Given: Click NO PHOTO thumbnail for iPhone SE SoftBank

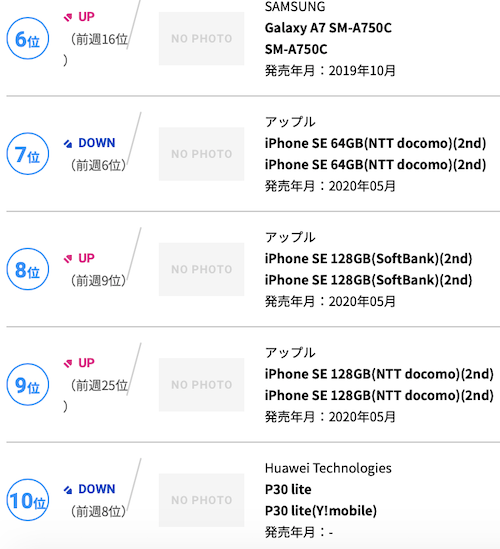Looking at the screenshot, I should coord(201,269).
